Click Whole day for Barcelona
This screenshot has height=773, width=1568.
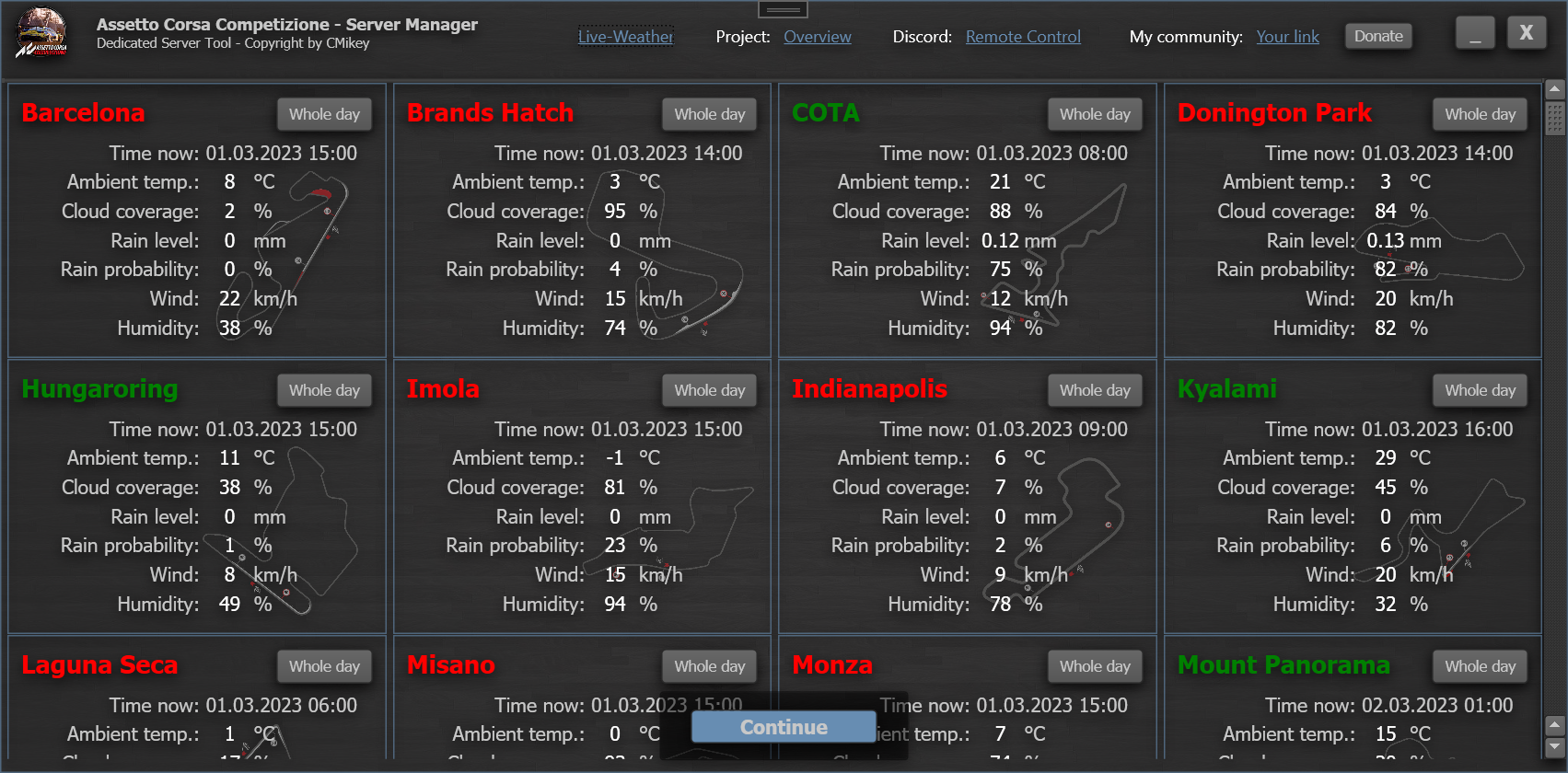pyautogui.click(x=324, y=114)
